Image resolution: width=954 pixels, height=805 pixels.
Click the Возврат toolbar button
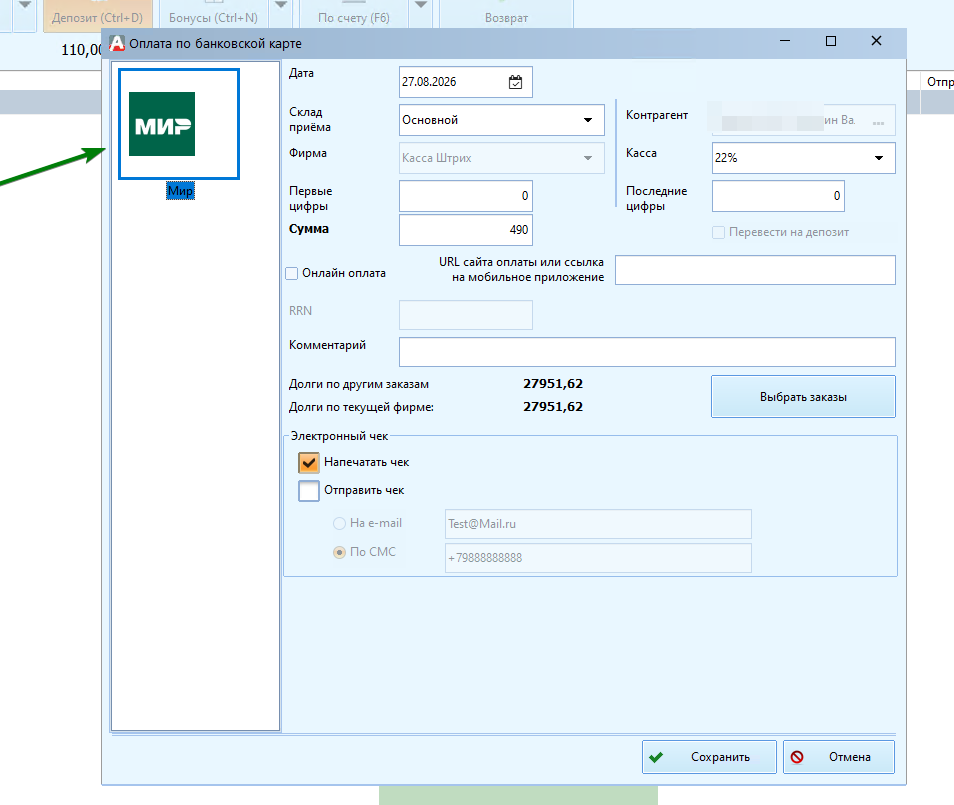(x=506, y=15)
